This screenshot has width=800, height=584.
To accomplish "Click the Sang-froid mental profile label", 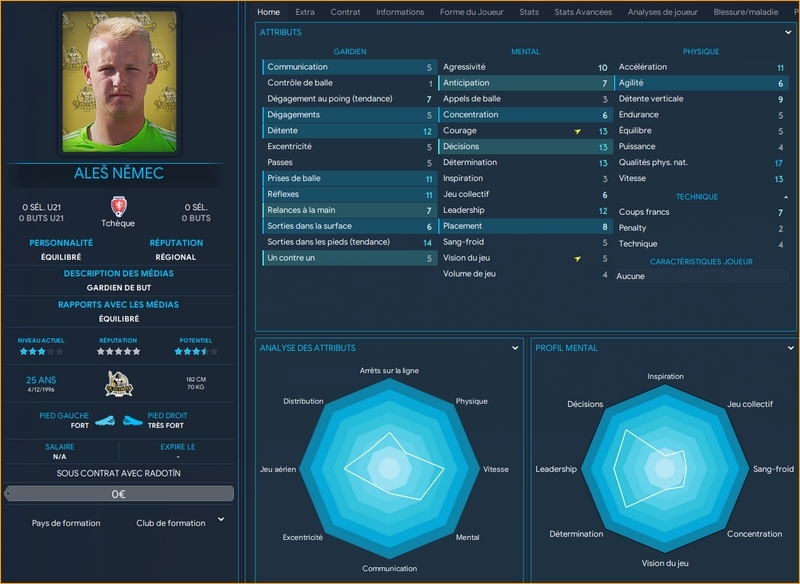I will (x=773, y=469).
